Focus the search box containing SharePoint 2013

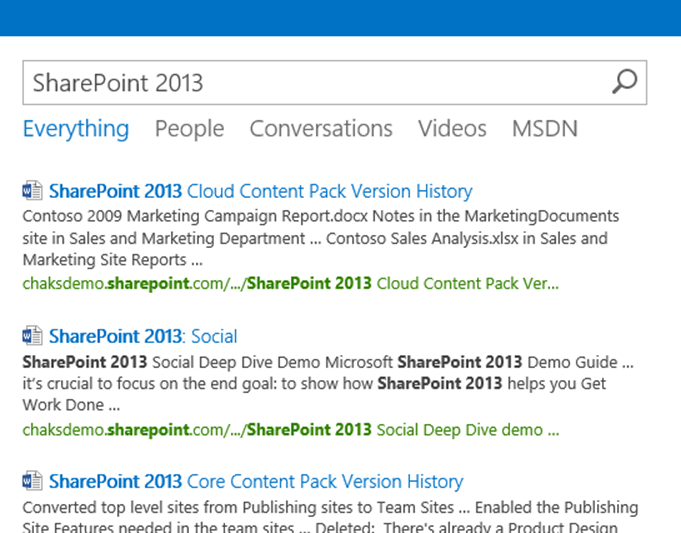300,82
